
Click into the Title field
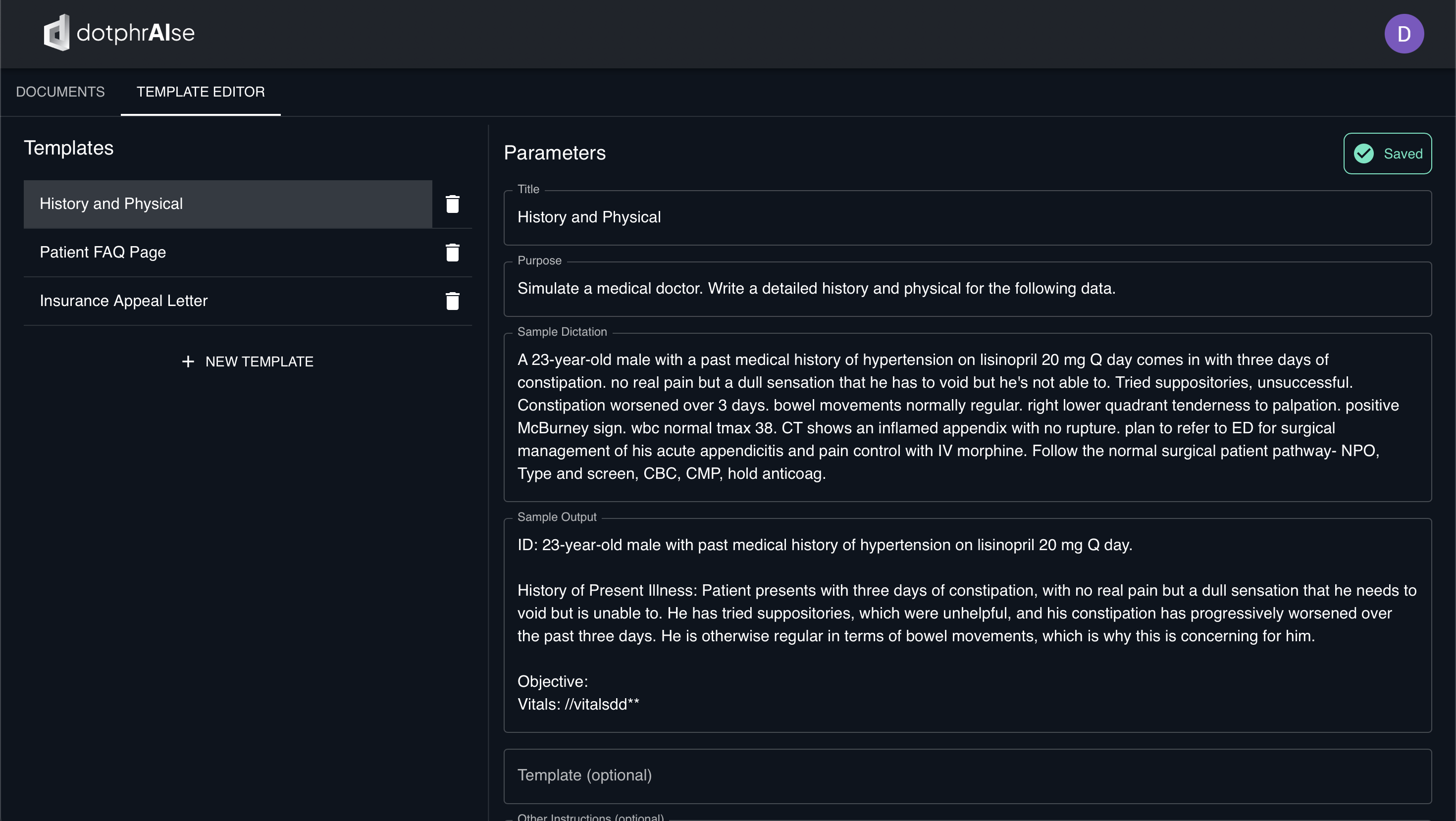[x=968, y=217]
